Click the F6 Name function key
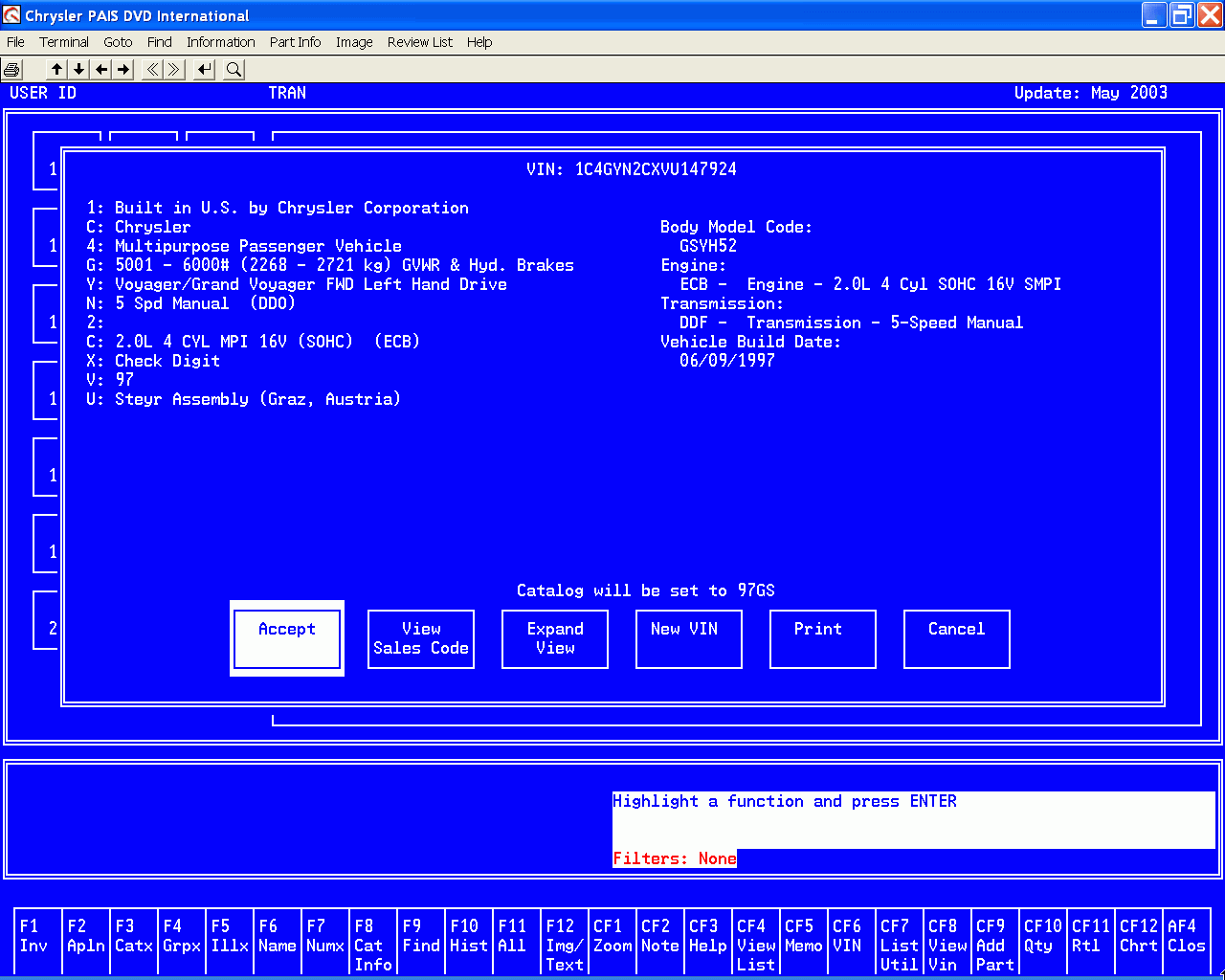 tap(278, 943)
